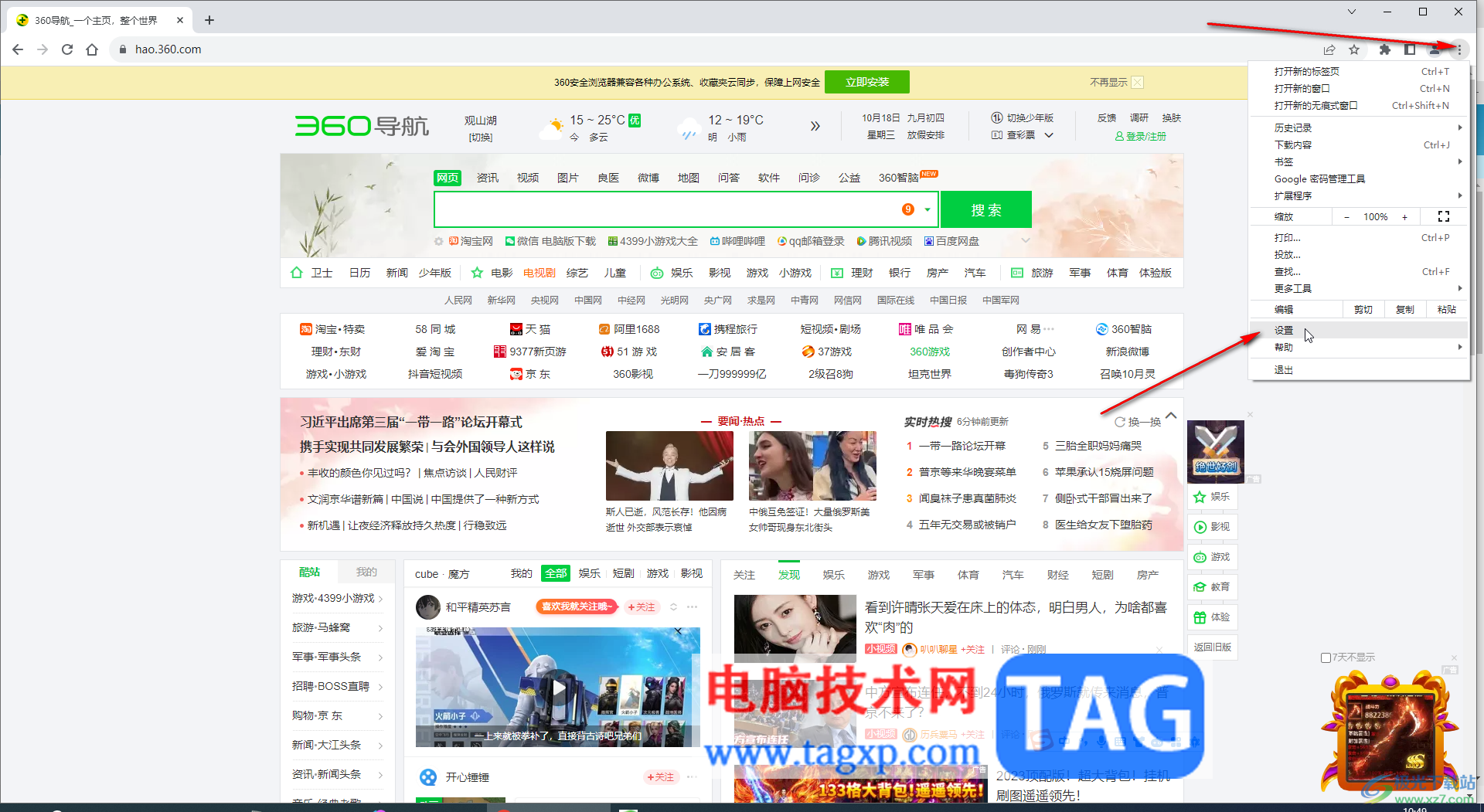The width and height of the screenshot is (1484, 812).
Task: Refresh hot searches with 换一换
Action: pos(1138,422)
